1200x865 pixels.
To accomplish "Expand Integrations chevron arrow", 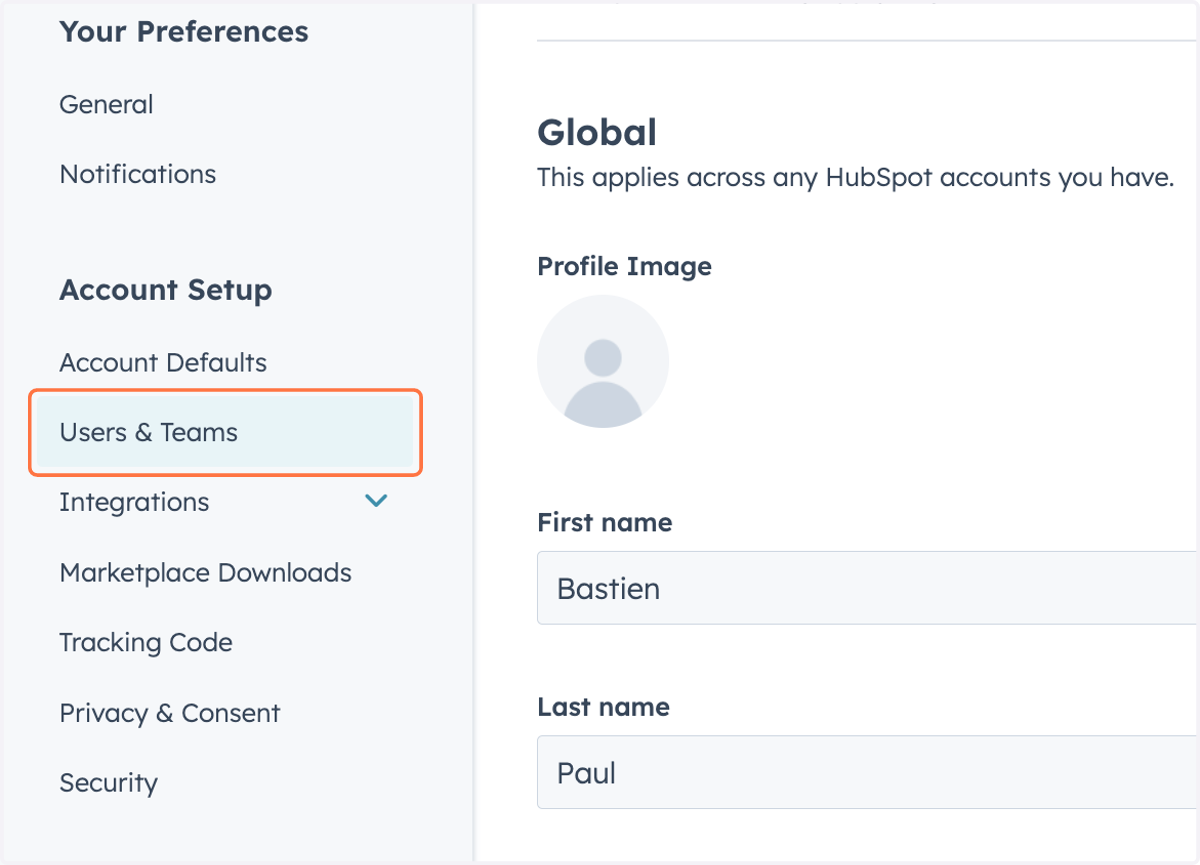I will [x=376, y=500].
